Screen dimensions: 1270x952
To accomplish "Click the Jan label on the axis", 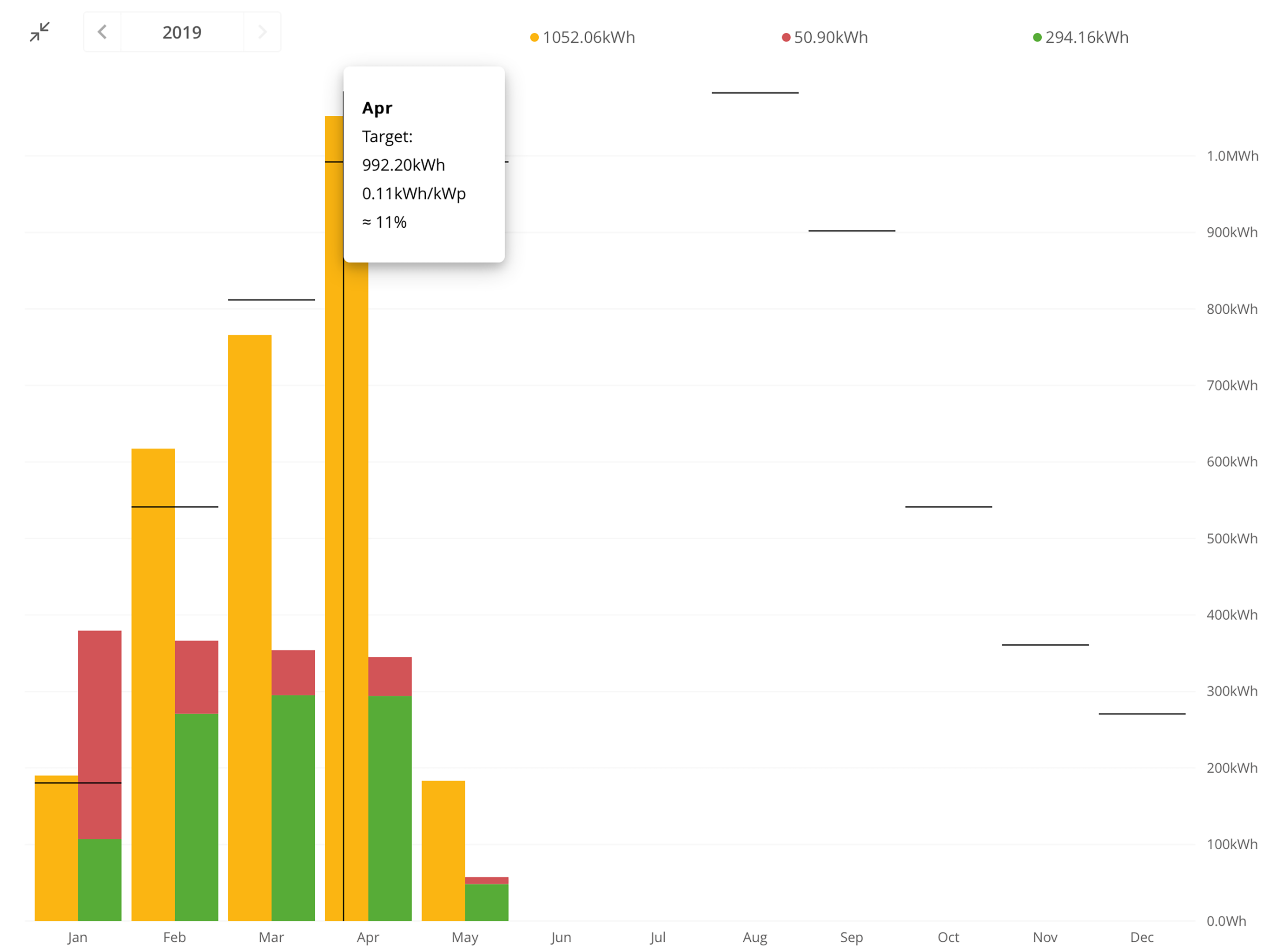I will (x=78, y=937).
